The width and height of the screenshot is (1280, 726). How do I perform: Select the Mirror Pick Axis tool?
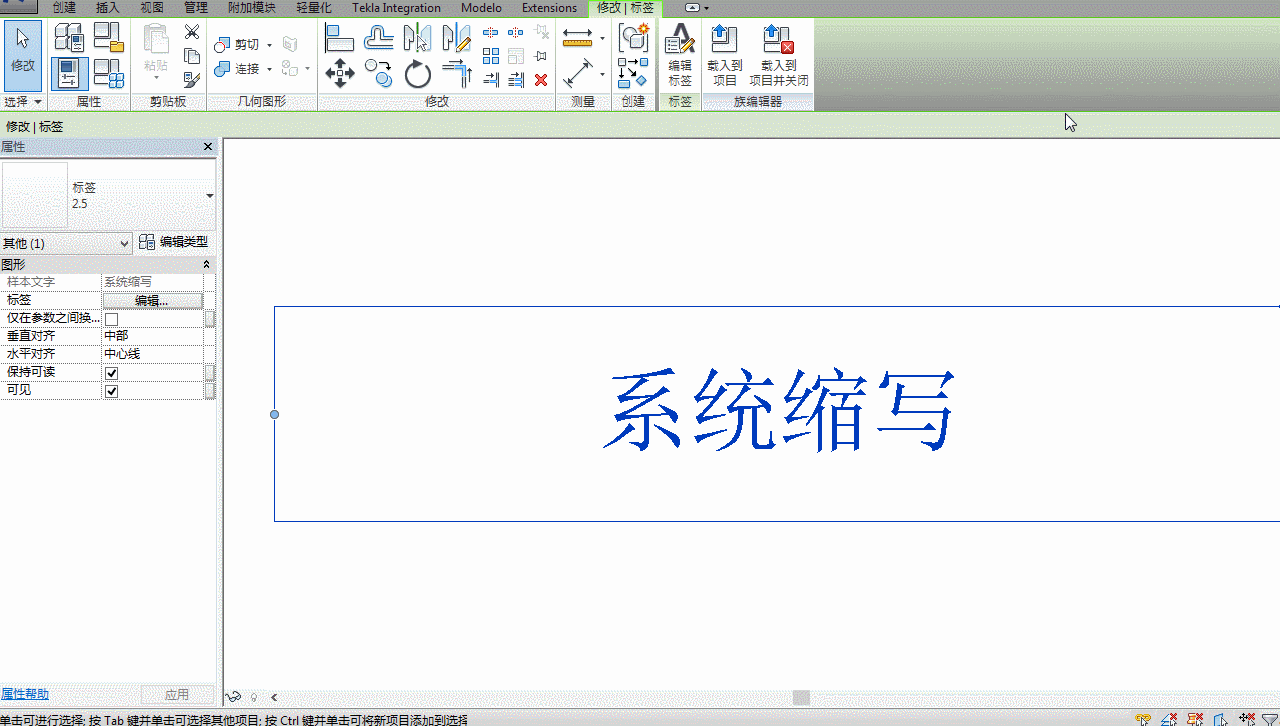pyautogui.click(x=417, y=38)
